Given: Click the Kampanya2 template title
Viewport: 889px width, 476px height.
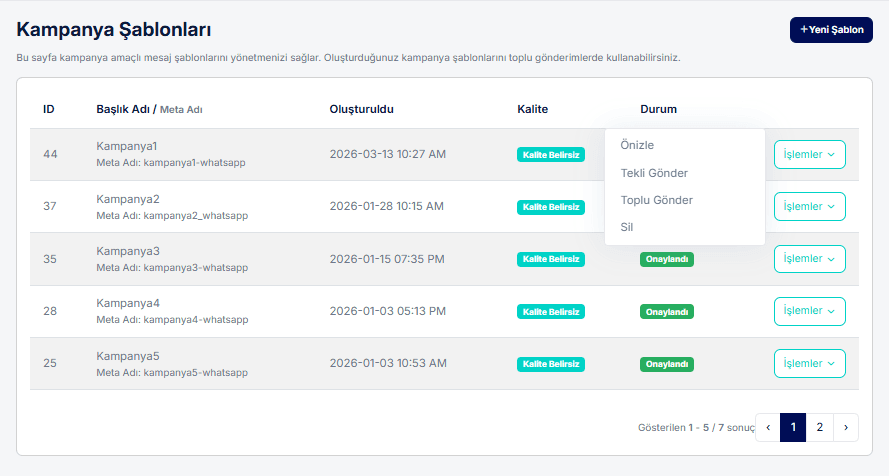Looking at the screenshot, I should pyautogui.click(x=128, y=199).
